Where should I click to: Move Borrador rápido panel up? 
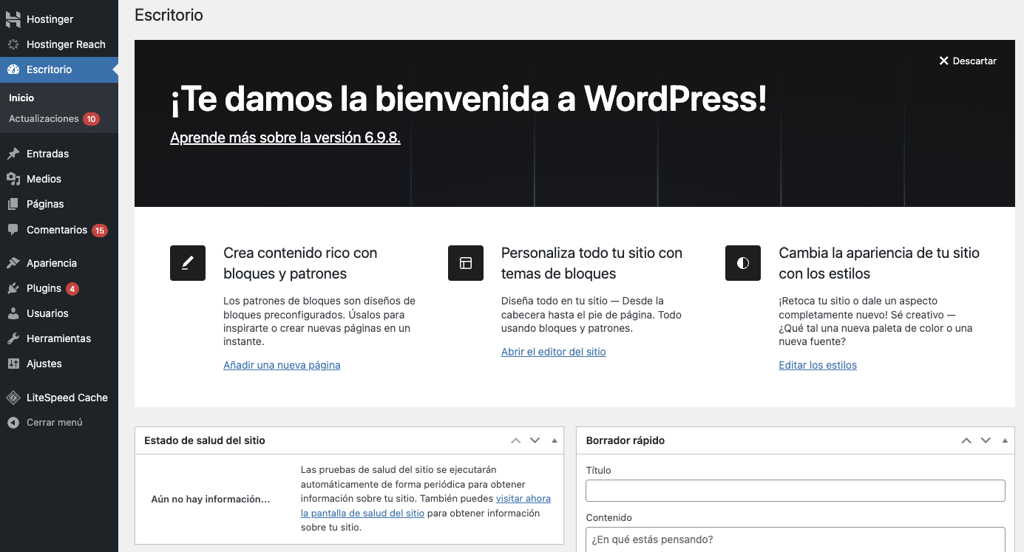(967, 440)
